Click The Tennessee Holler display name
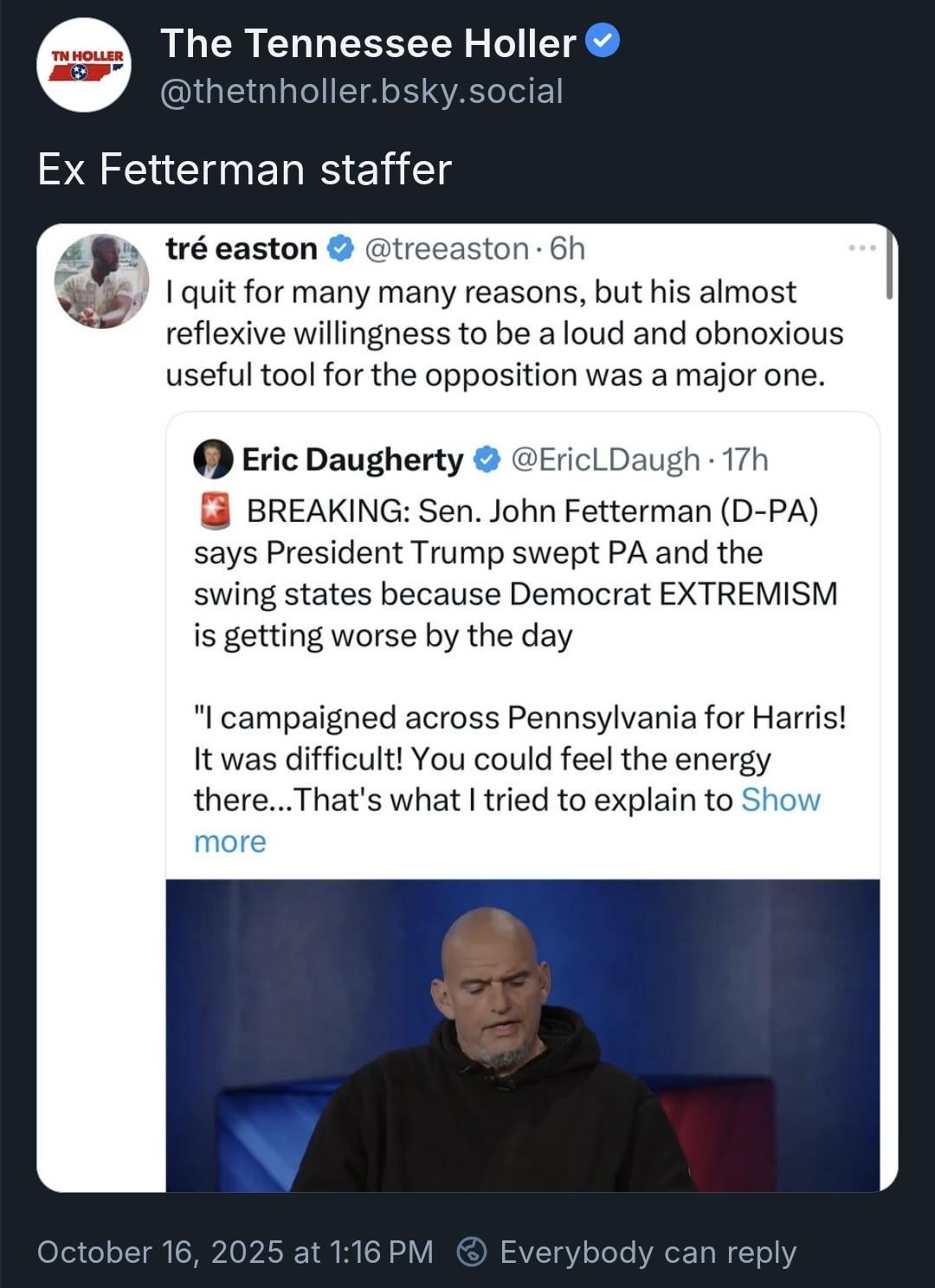 tap(368, 43)
